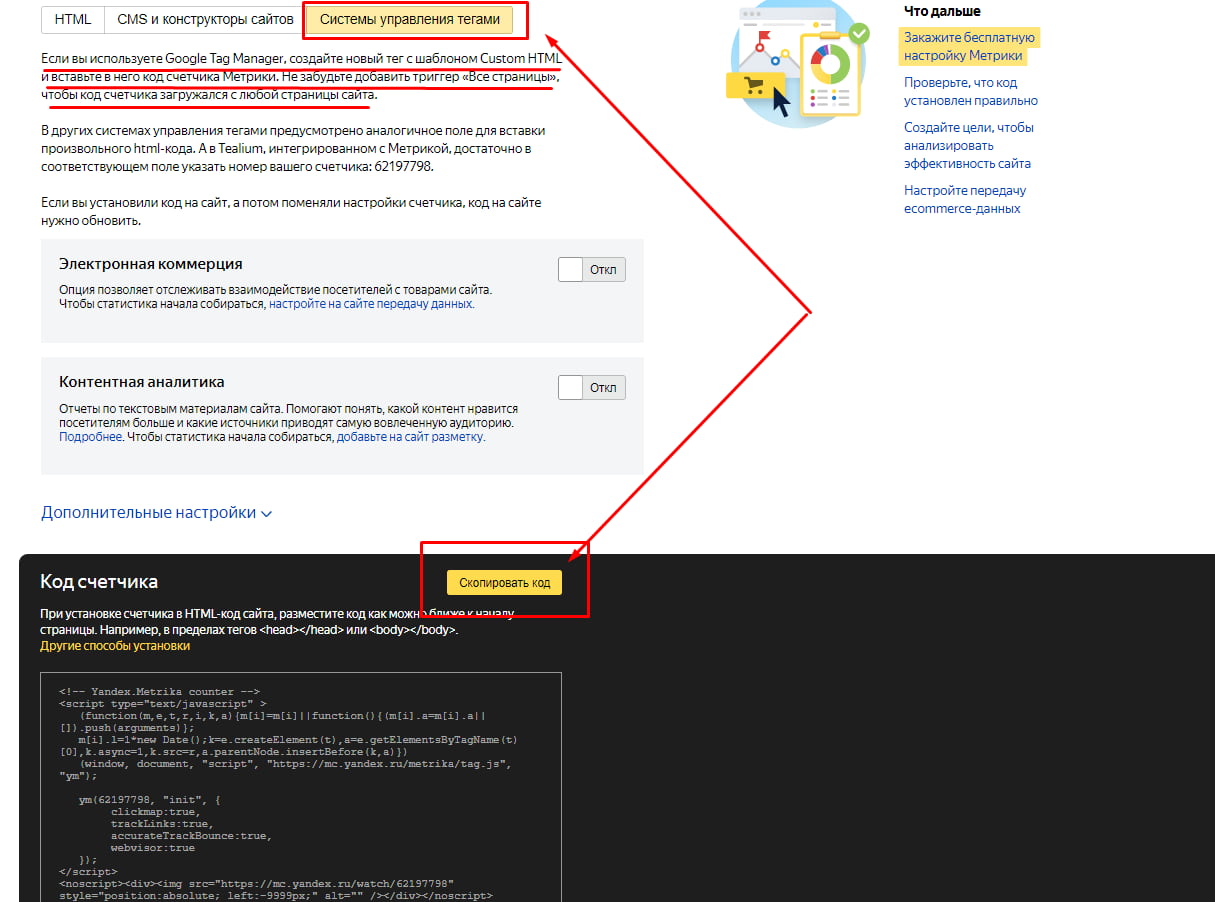
Task: Turn on the Контентная аналитика switch
Action: [591, 388]
